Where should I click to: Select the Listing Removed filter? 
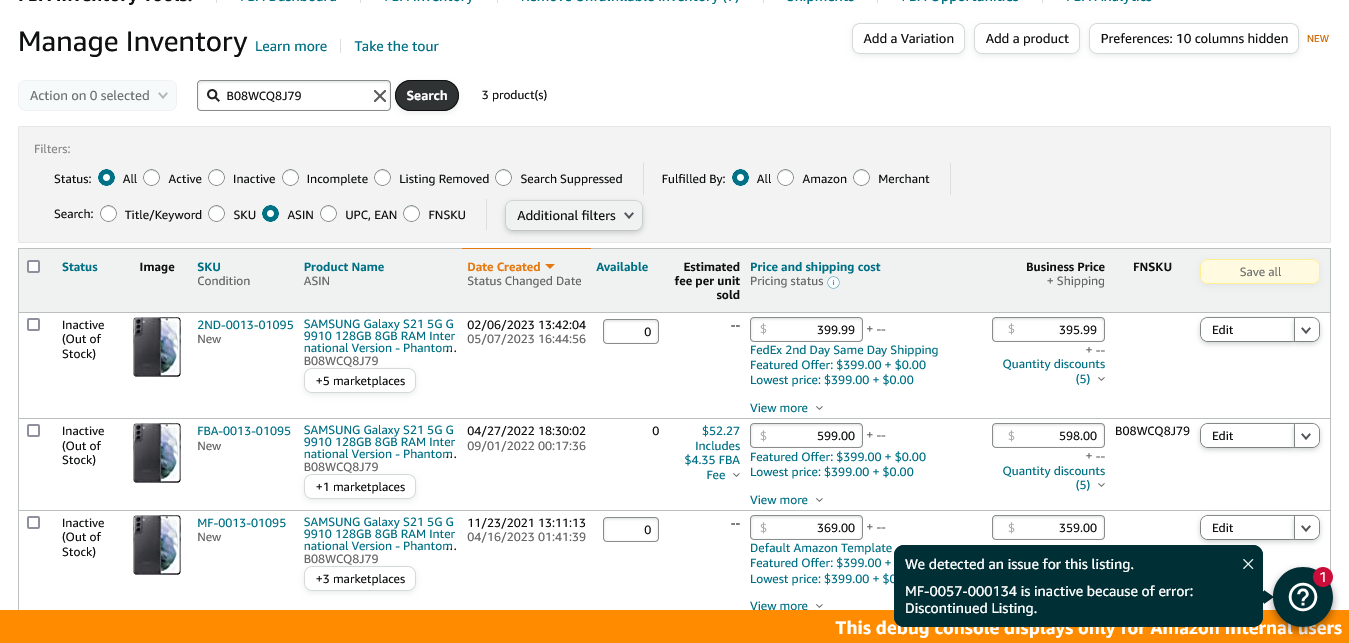pos(383,178)
